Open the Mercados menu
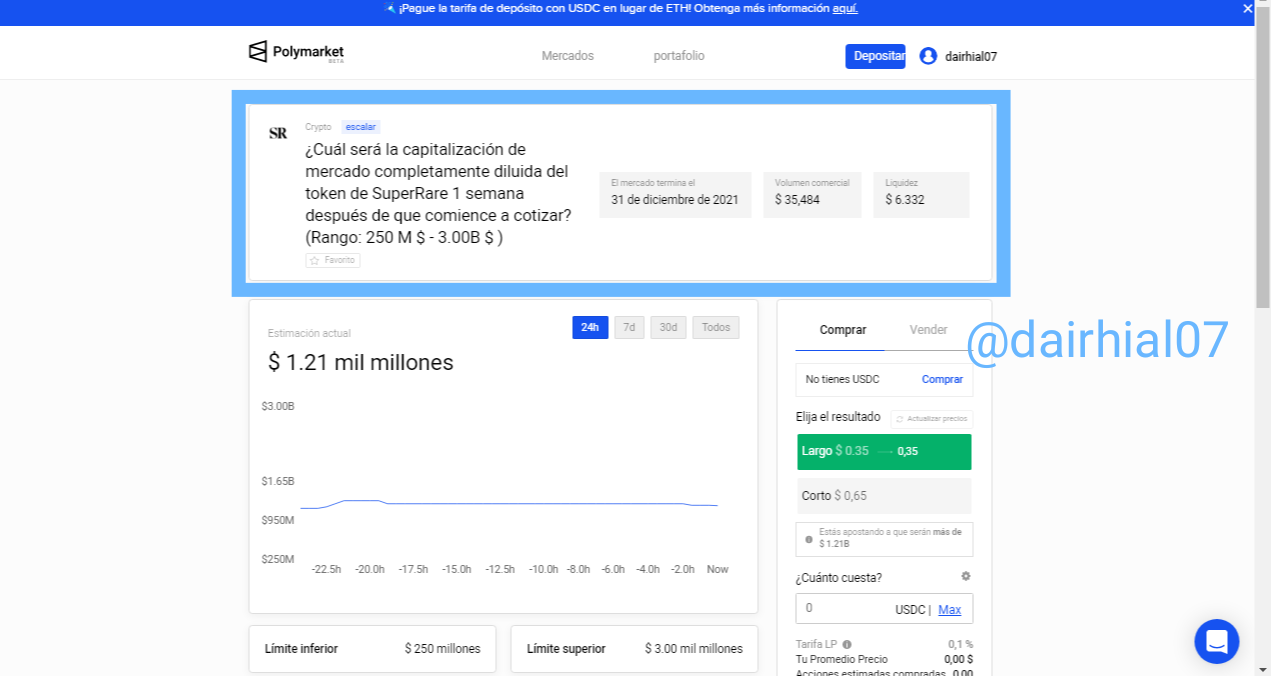The width and height of the screenshot is (1271, 676). pos(568,56)
